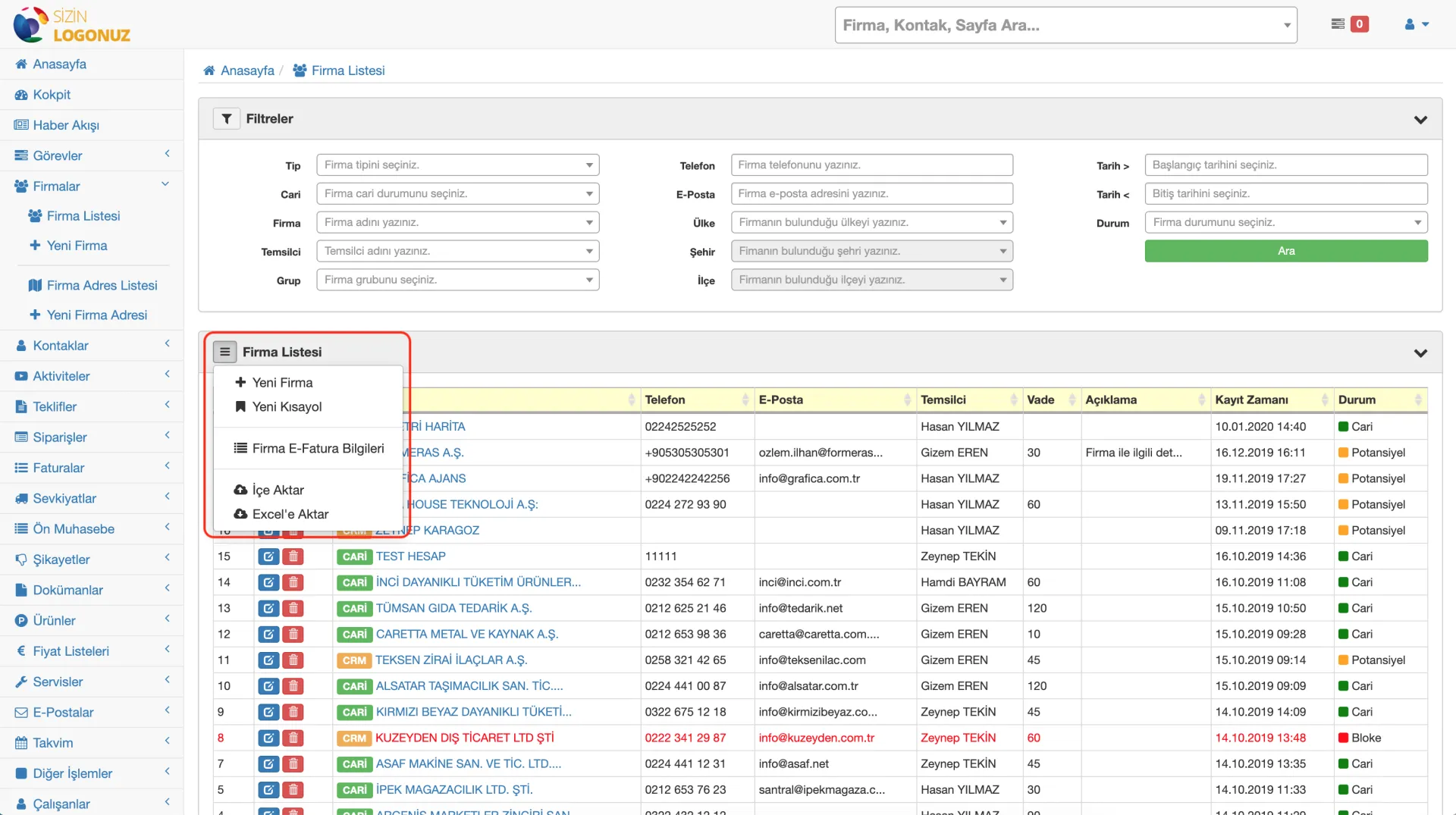Click the E-Posta filter input field
The width and height of the screenshot is (1456, 815).
point(872,194)
